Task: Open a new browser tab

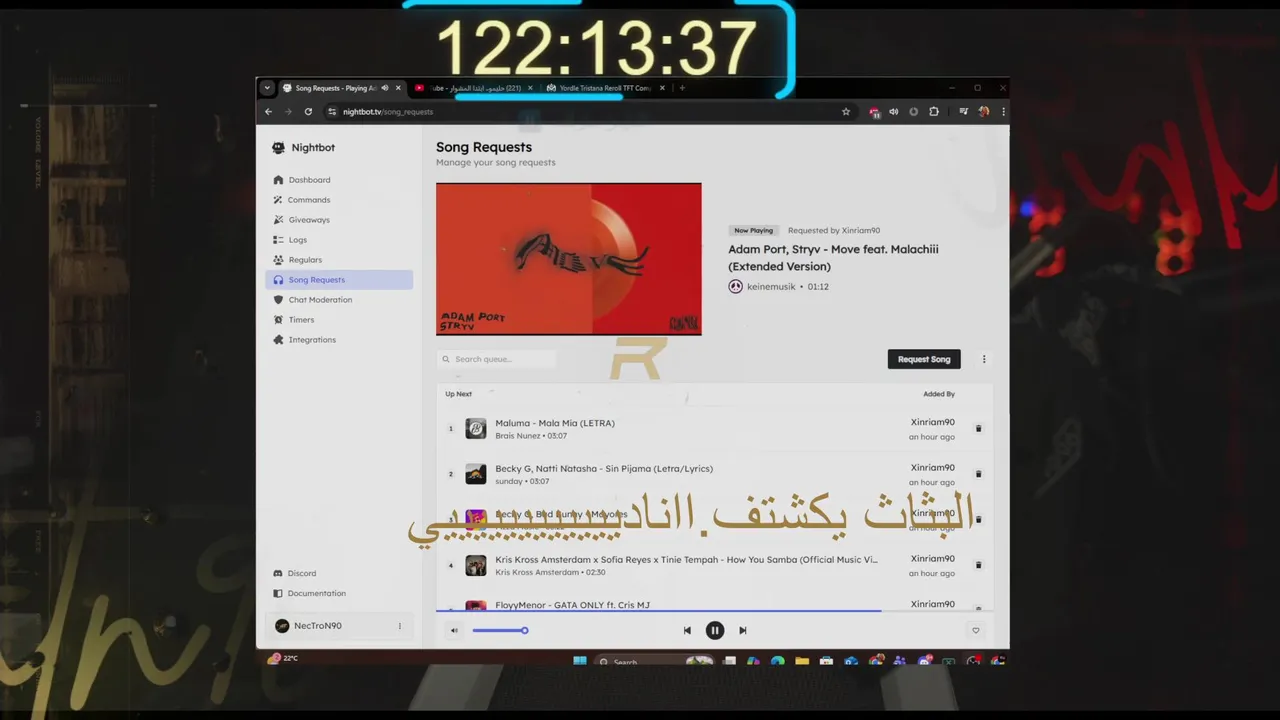Action: [682, 88]
